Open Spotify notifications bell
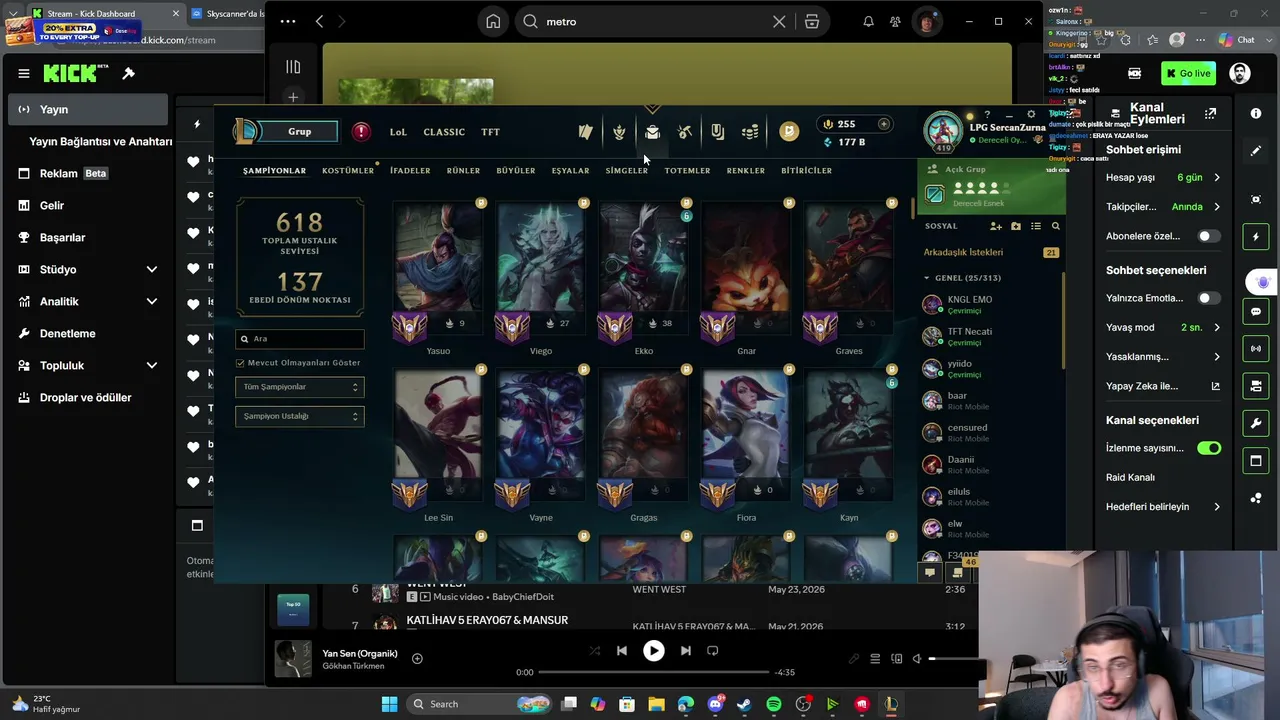This screenshot has height=720, width=1280. (868, 21)
